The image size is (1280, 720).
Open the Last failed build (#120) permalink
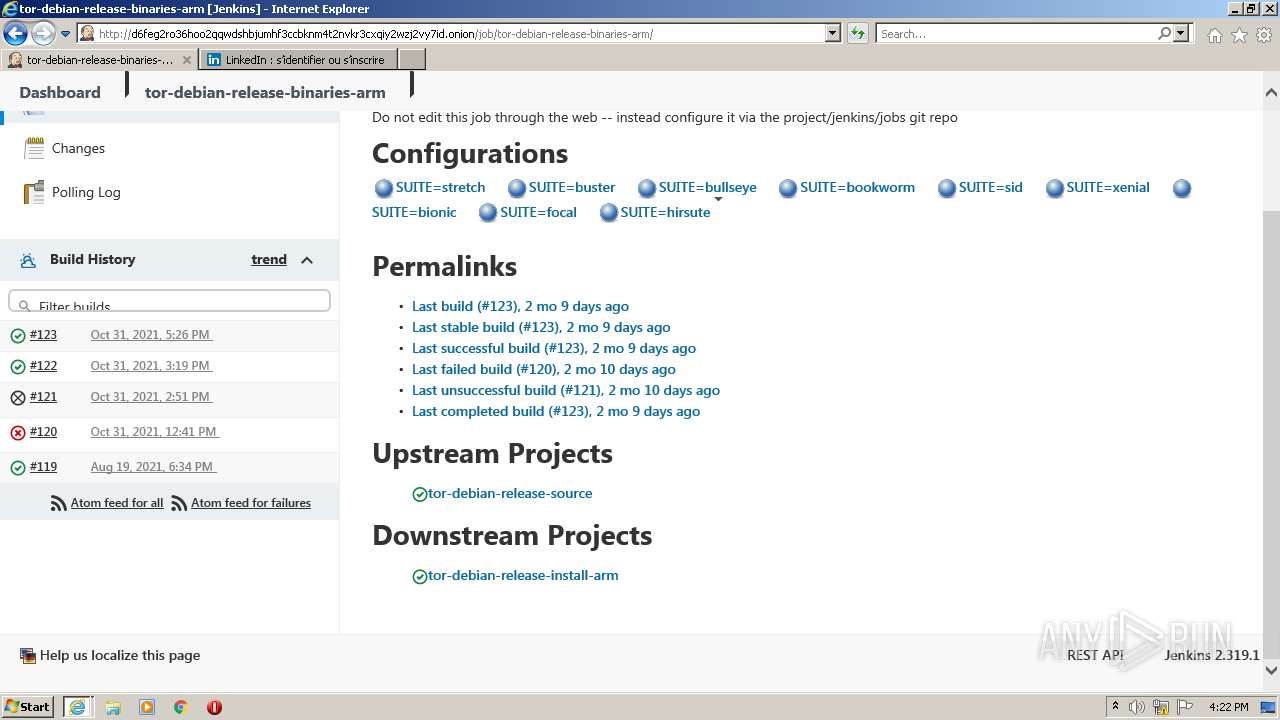[x=544, y=369]
